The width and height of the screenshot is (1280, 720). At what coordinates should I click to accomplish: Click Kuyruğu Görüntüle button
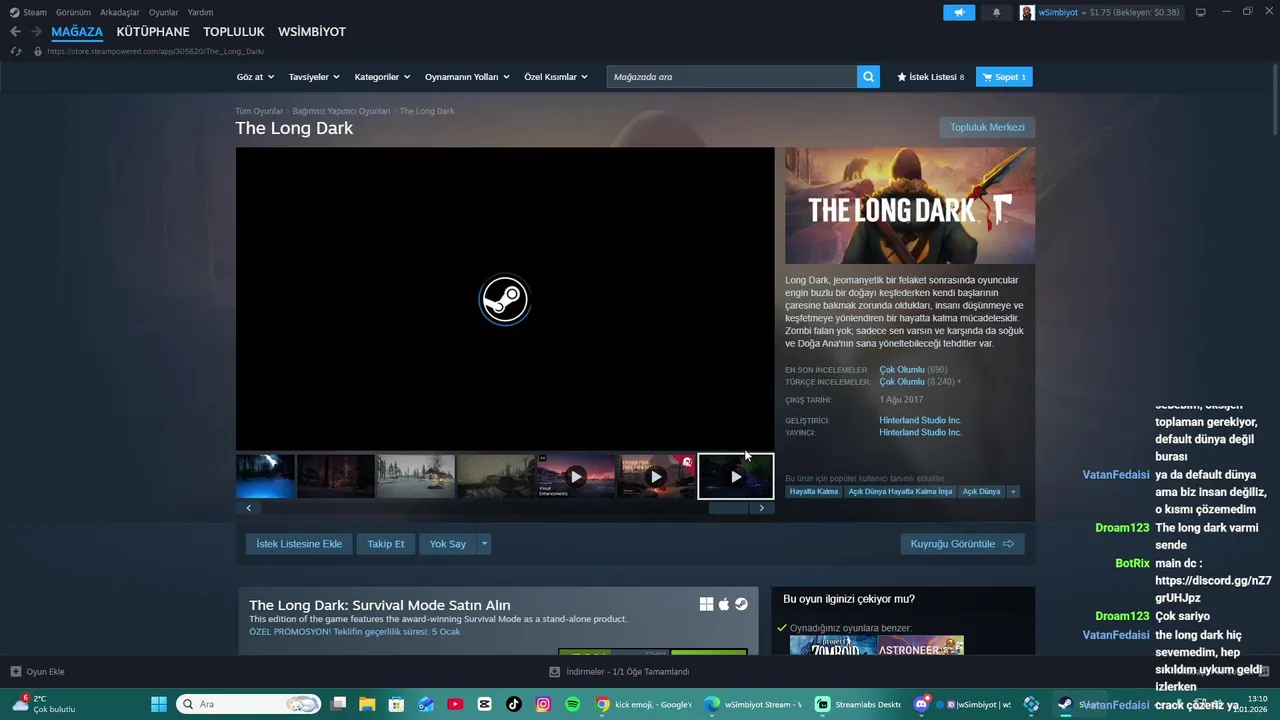tap(962, 544)
